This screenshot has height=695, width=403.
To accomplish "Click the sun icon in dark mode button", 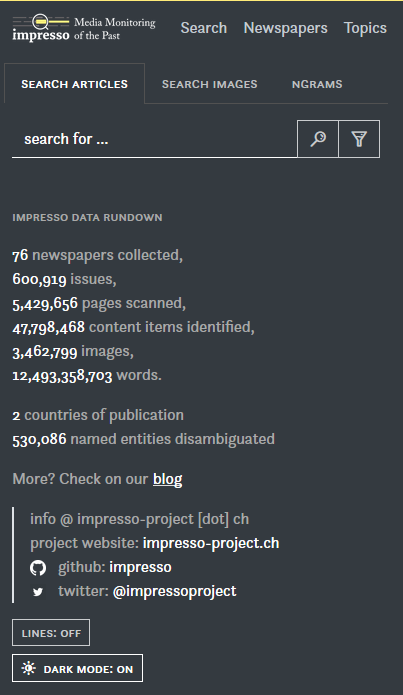I will [29, 668].
